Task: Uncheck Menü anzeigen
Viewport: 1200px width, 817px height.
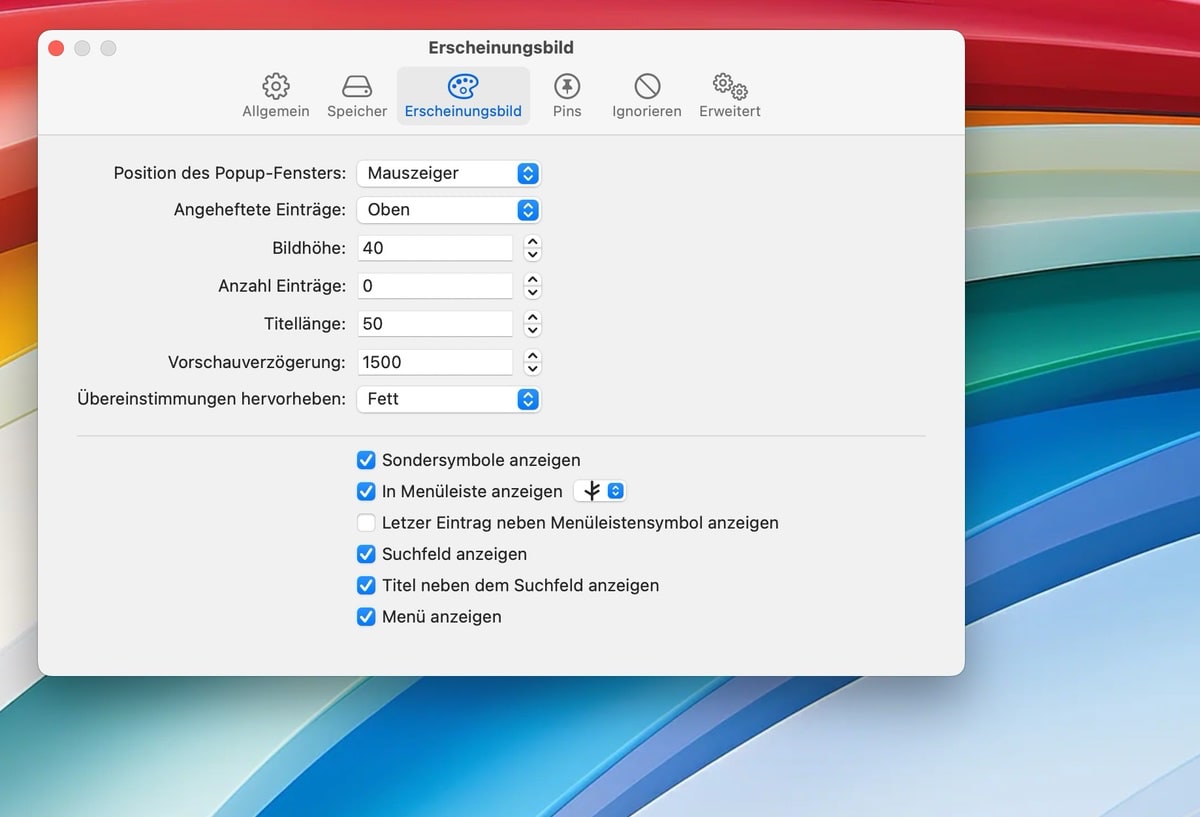Action: coord(366,617)
